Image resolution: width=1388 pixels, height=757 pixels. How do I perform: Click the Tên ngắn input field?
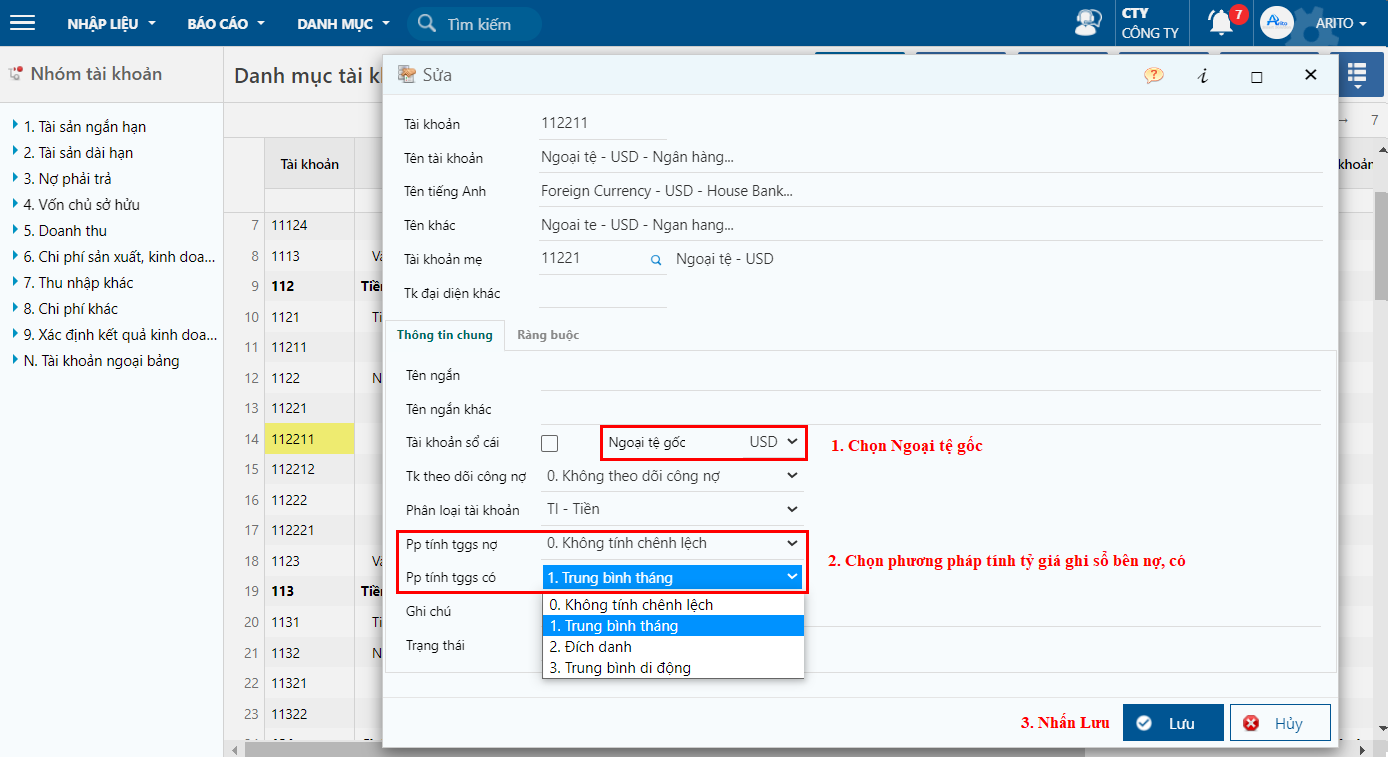930,376
